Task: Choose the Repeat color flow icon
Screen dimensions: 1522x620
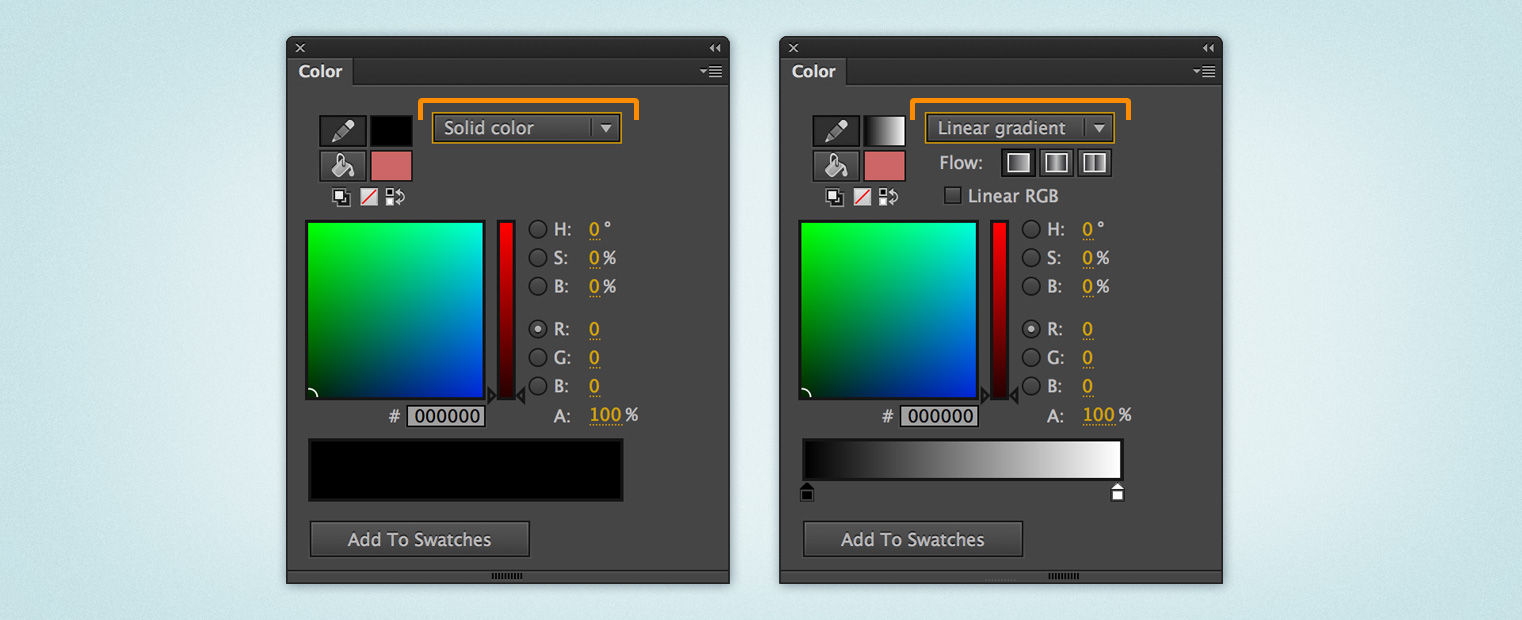Action: coord(1095,163)
